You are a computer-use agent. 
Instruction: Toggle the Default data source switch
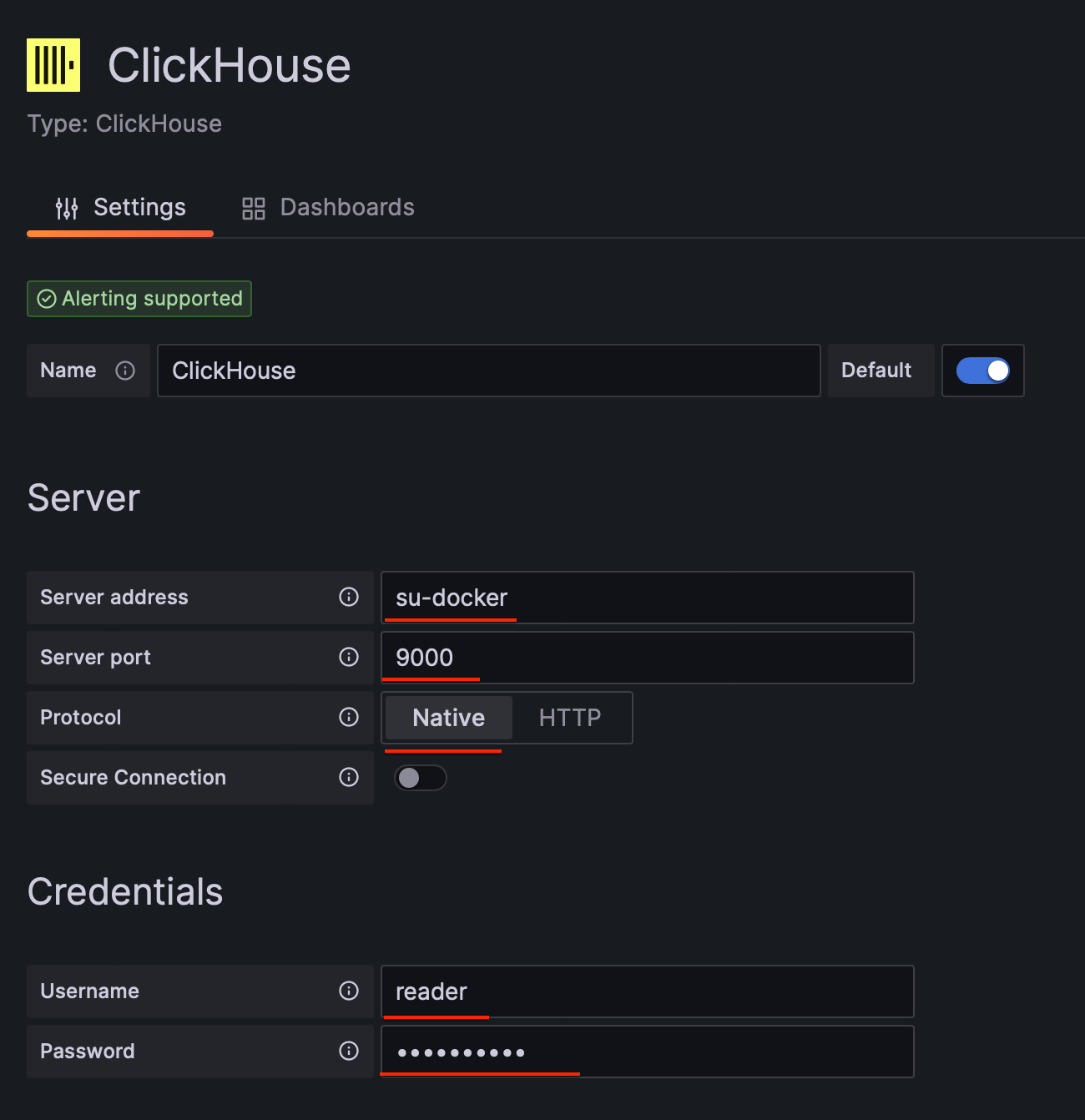coord(982,371)
